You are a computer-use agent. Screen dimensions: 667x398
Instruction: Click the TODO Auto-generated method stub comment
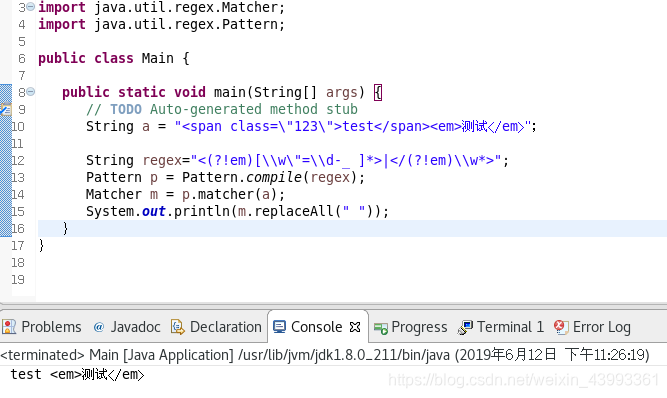point(222,109)
